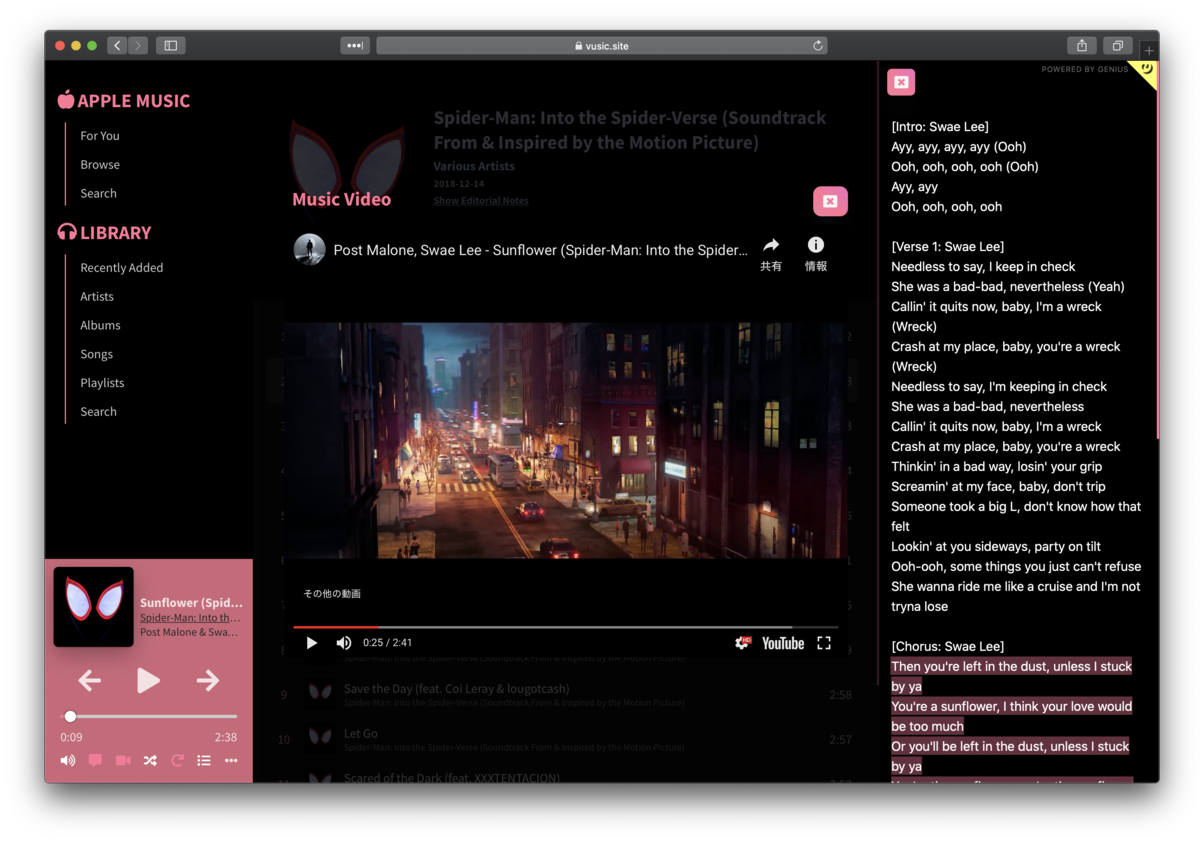Open For You in Apple Music sidebar
1204x842 pixels.
[x=100, y=136]
